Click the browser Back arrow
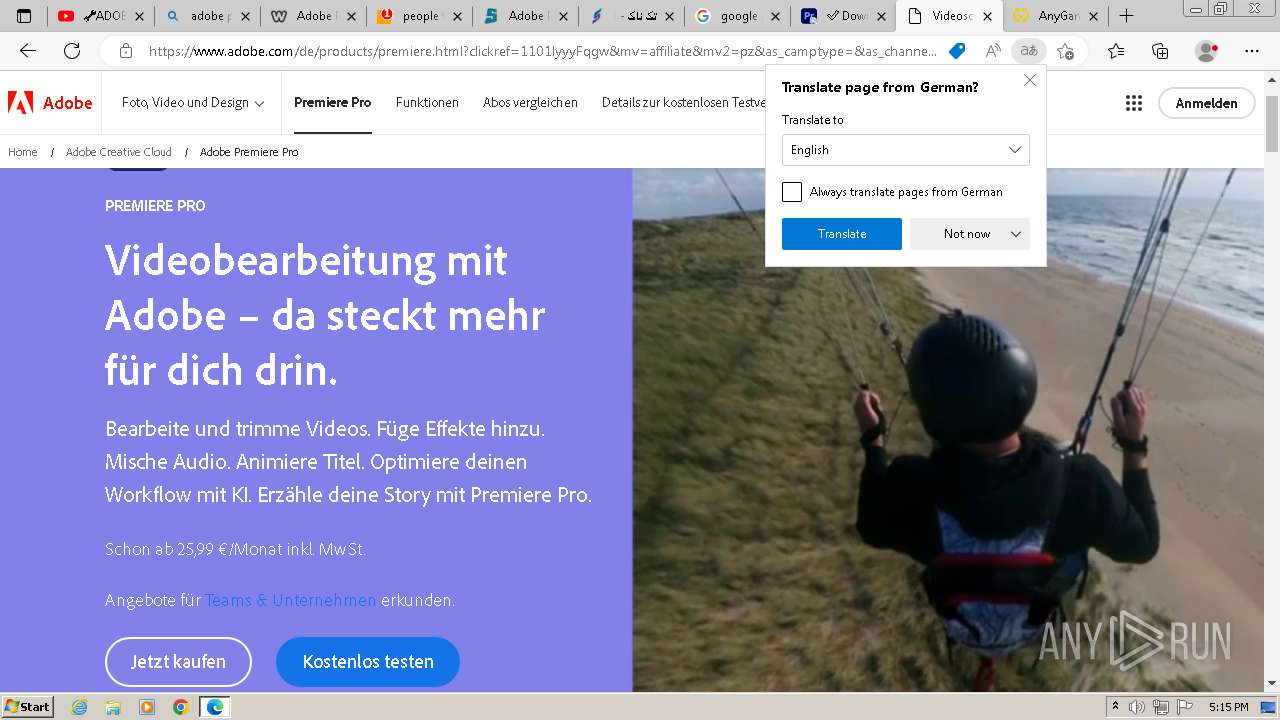 coord(28,51)
